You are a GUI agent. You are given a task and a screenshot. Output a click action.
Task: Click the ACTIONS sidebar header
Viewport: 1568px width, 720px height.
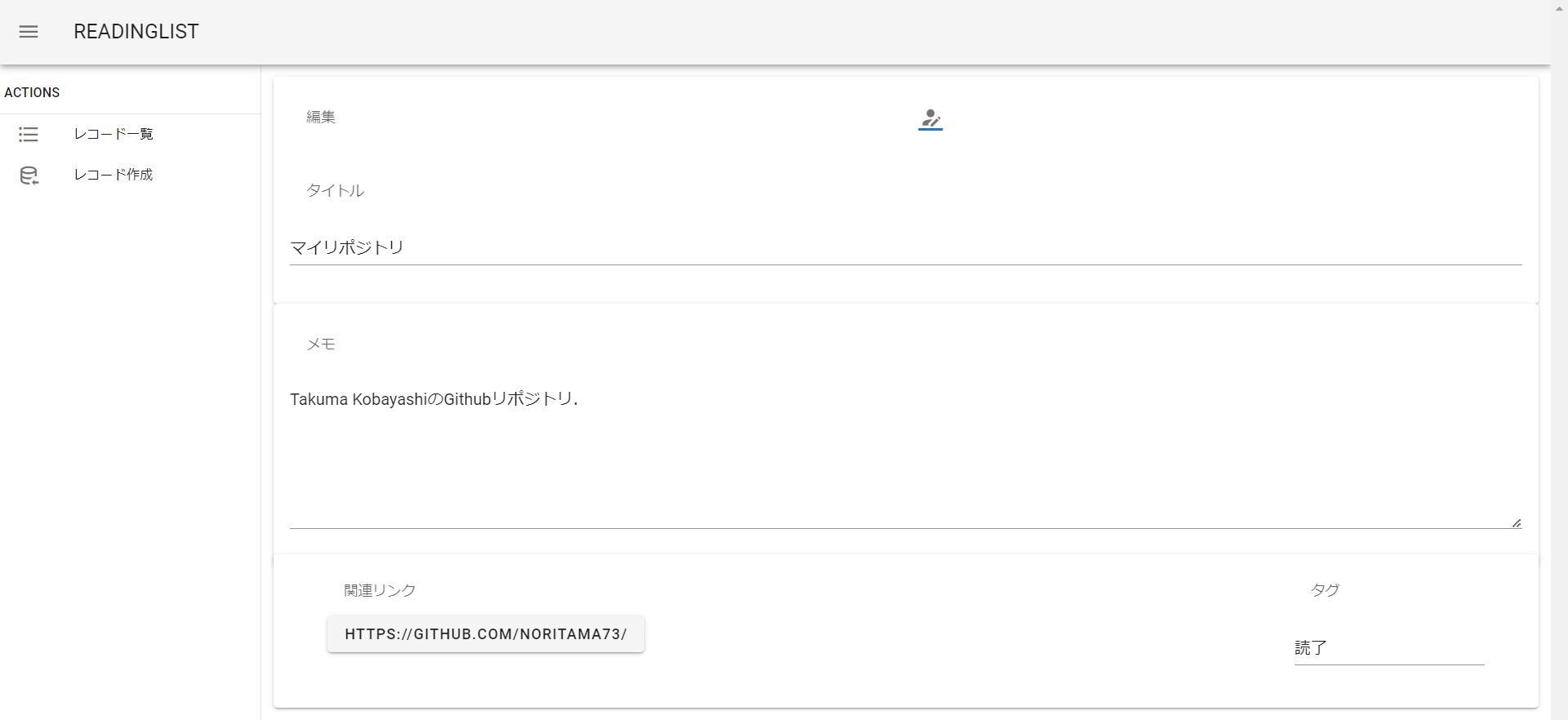pyautogui.click(x=32, y=92)
